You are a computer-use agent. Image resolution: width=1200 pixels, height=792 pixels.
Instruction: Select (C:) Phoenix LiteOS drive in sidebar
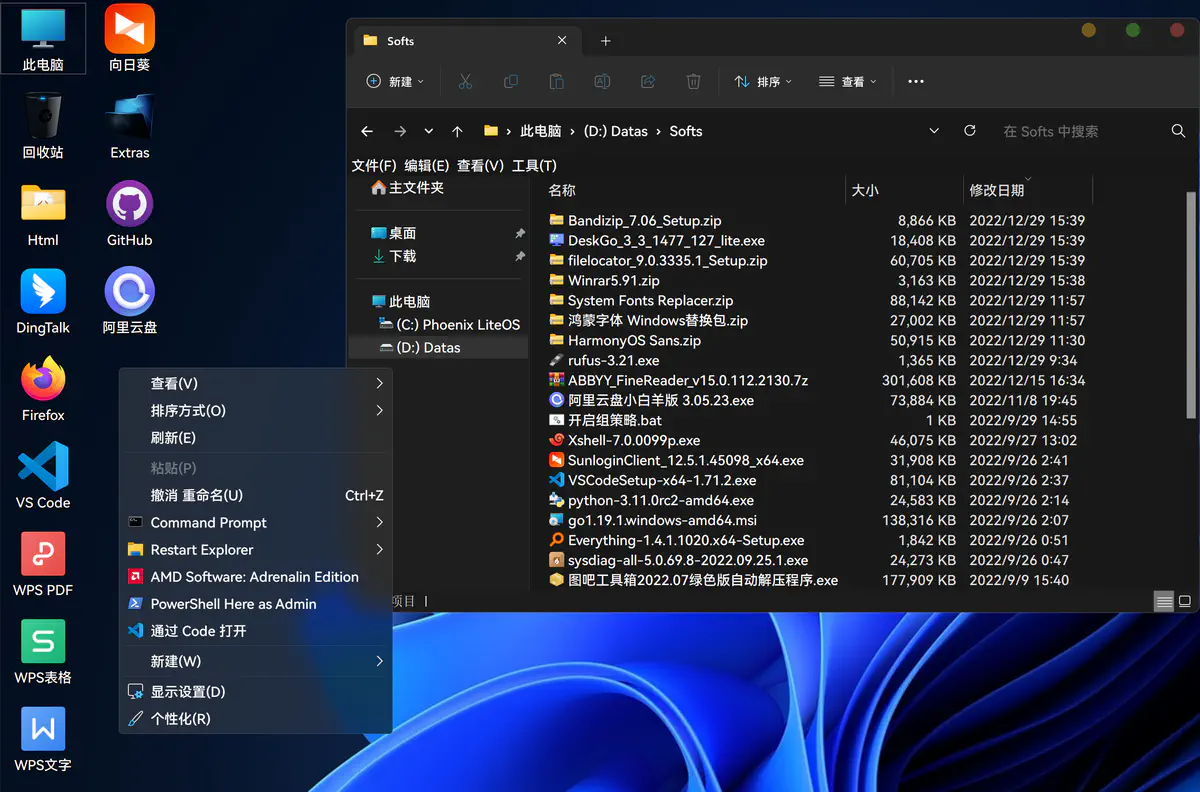tap(458, 325)
